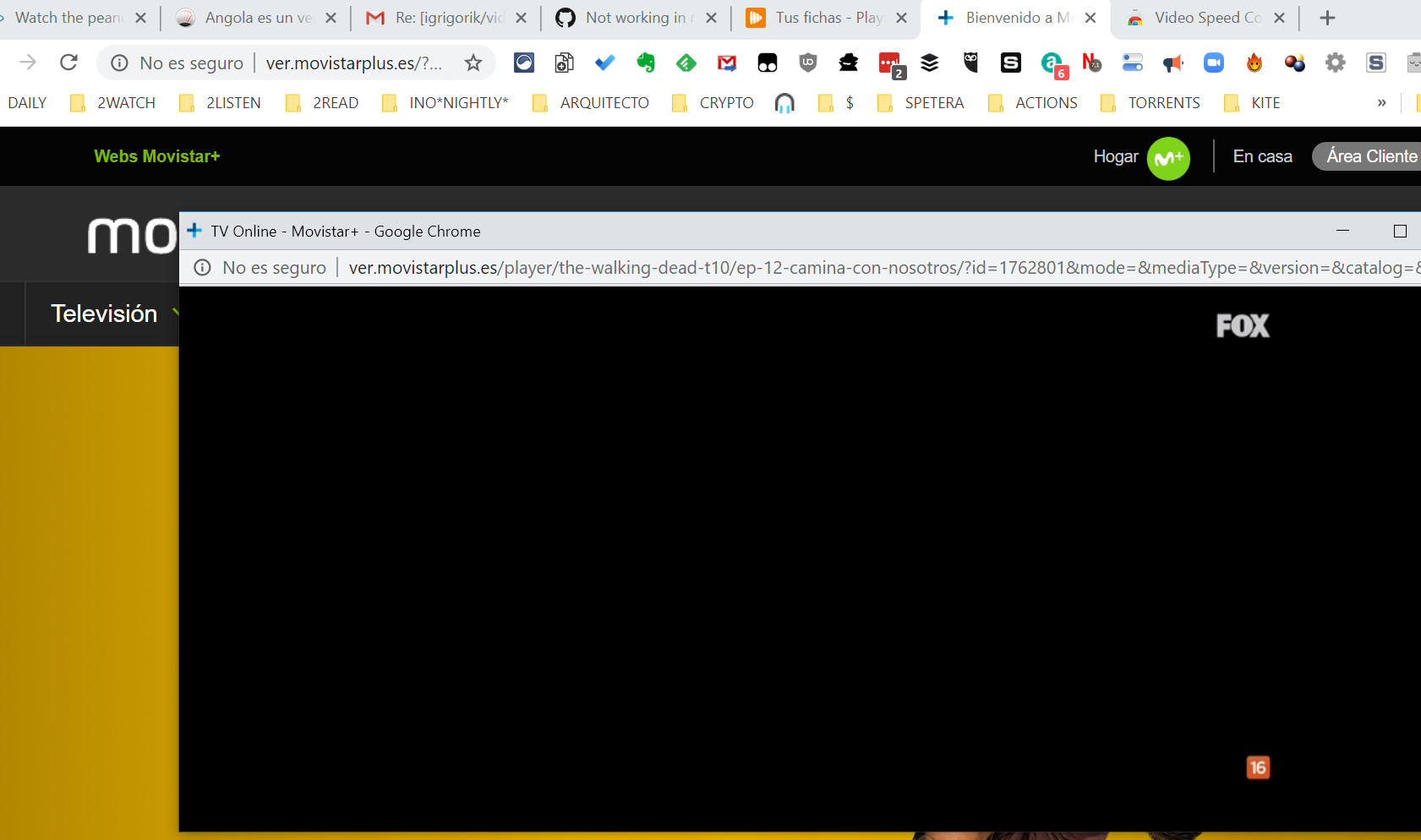Image resolution: width=1421 pixels, height=840 pixels.
Task: Open the Zoom extension
Action: (x=1214, y=63)
